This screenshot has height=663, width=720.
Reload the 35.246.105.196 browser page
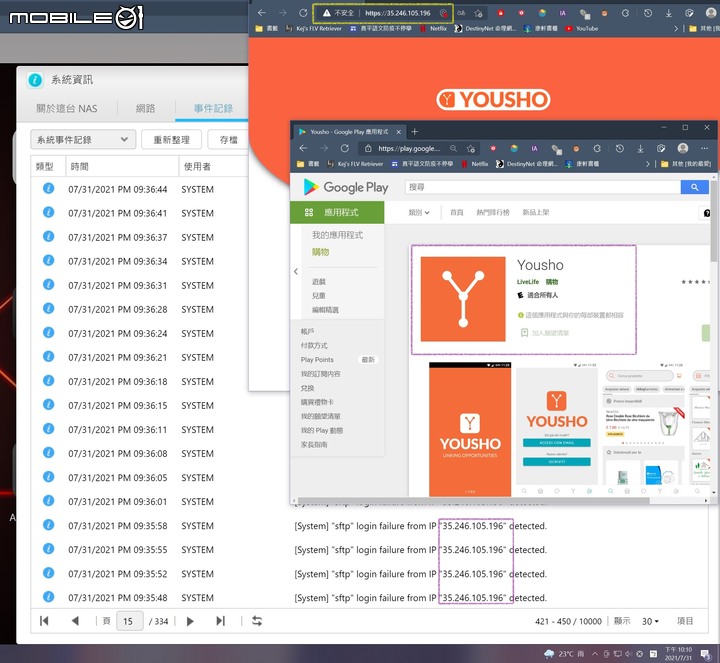[x=303, y=13]
